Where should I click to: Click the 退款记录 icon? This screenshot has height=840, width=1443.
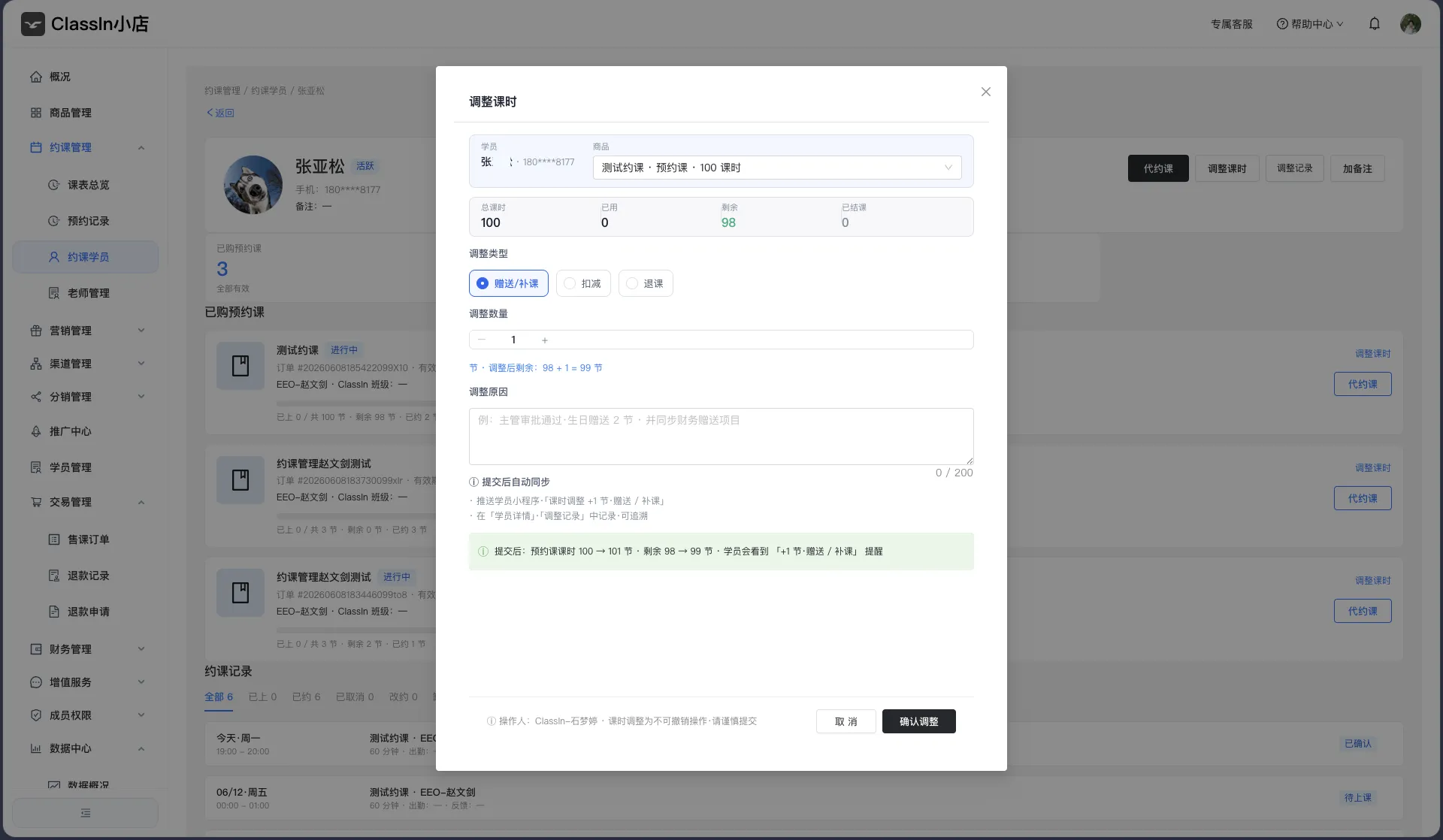pyautogui.click(x=54, y=576)
